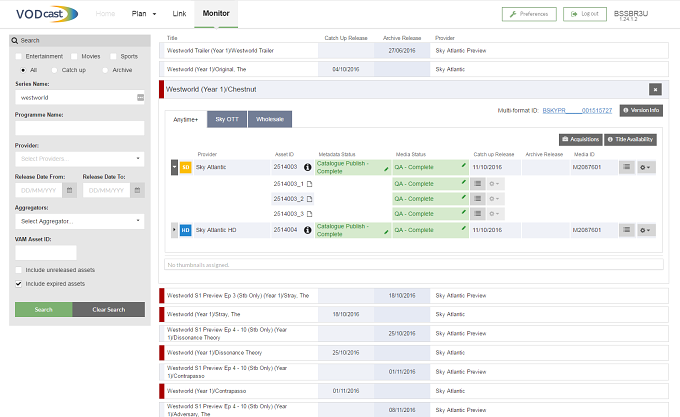Edit metadata status pencil for Sky Atlantic SD
This screenshot has width=680, height=417.
pyautogui.click(x=386, y=169)
